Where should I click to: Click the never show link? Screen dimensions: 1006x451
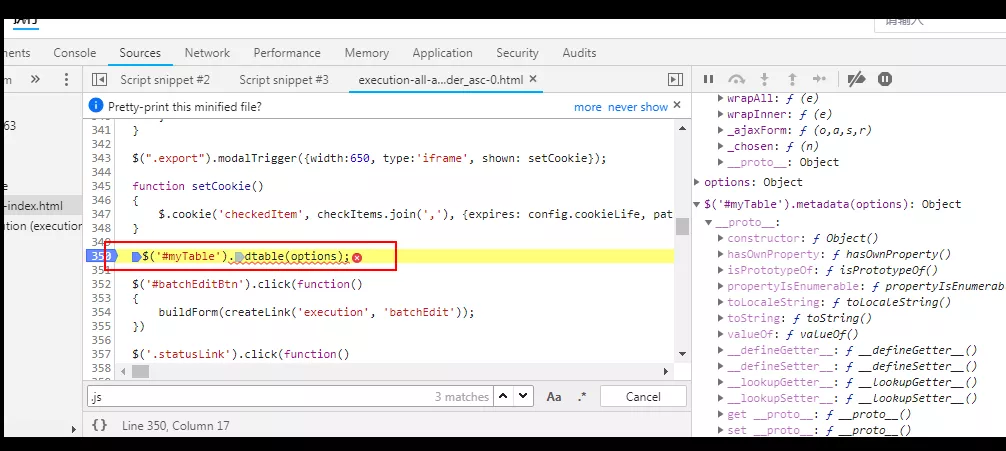[x=638, y=107]
